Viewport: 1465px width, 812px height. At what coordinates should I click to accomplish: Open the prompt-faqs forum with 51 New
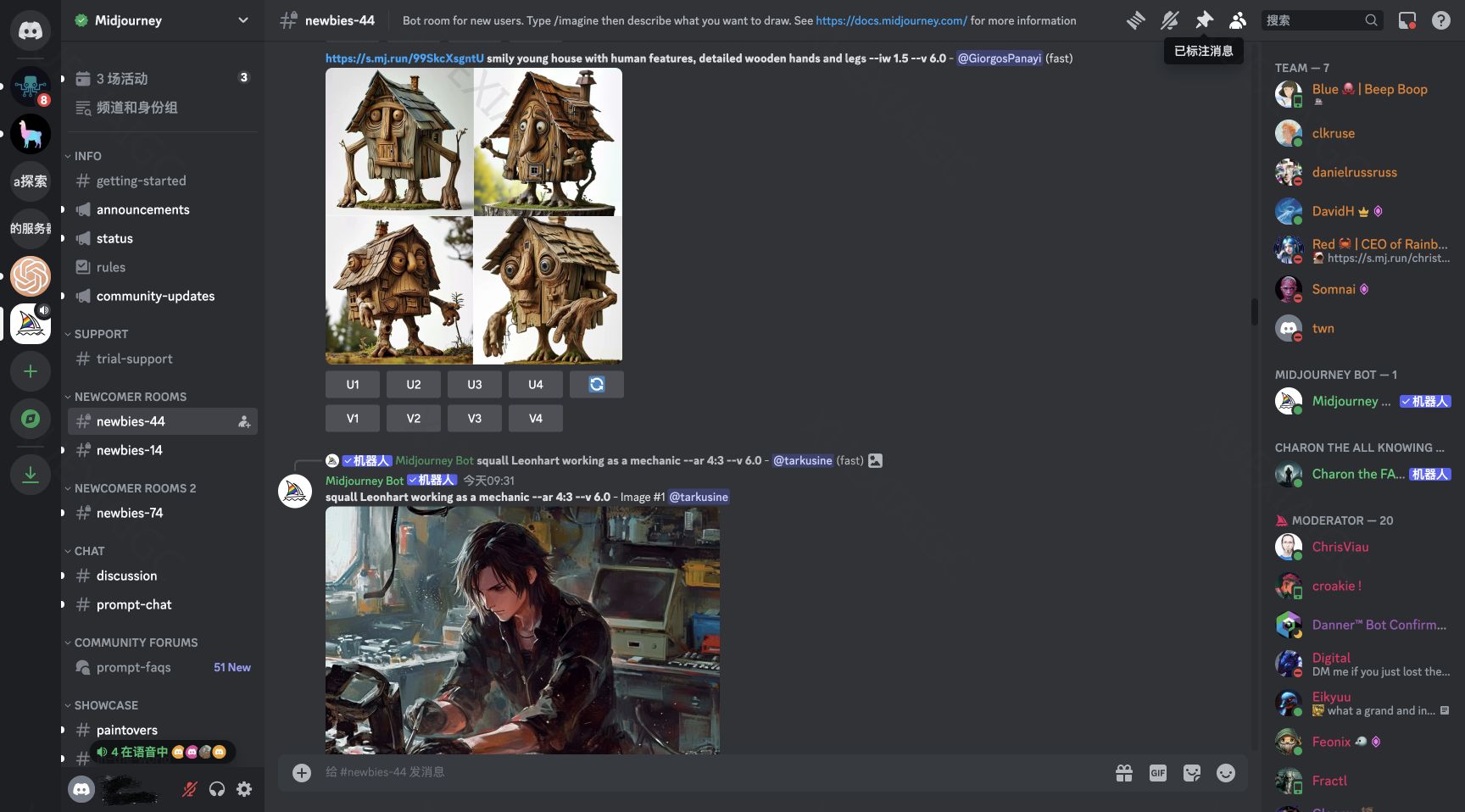coord(163,667)
